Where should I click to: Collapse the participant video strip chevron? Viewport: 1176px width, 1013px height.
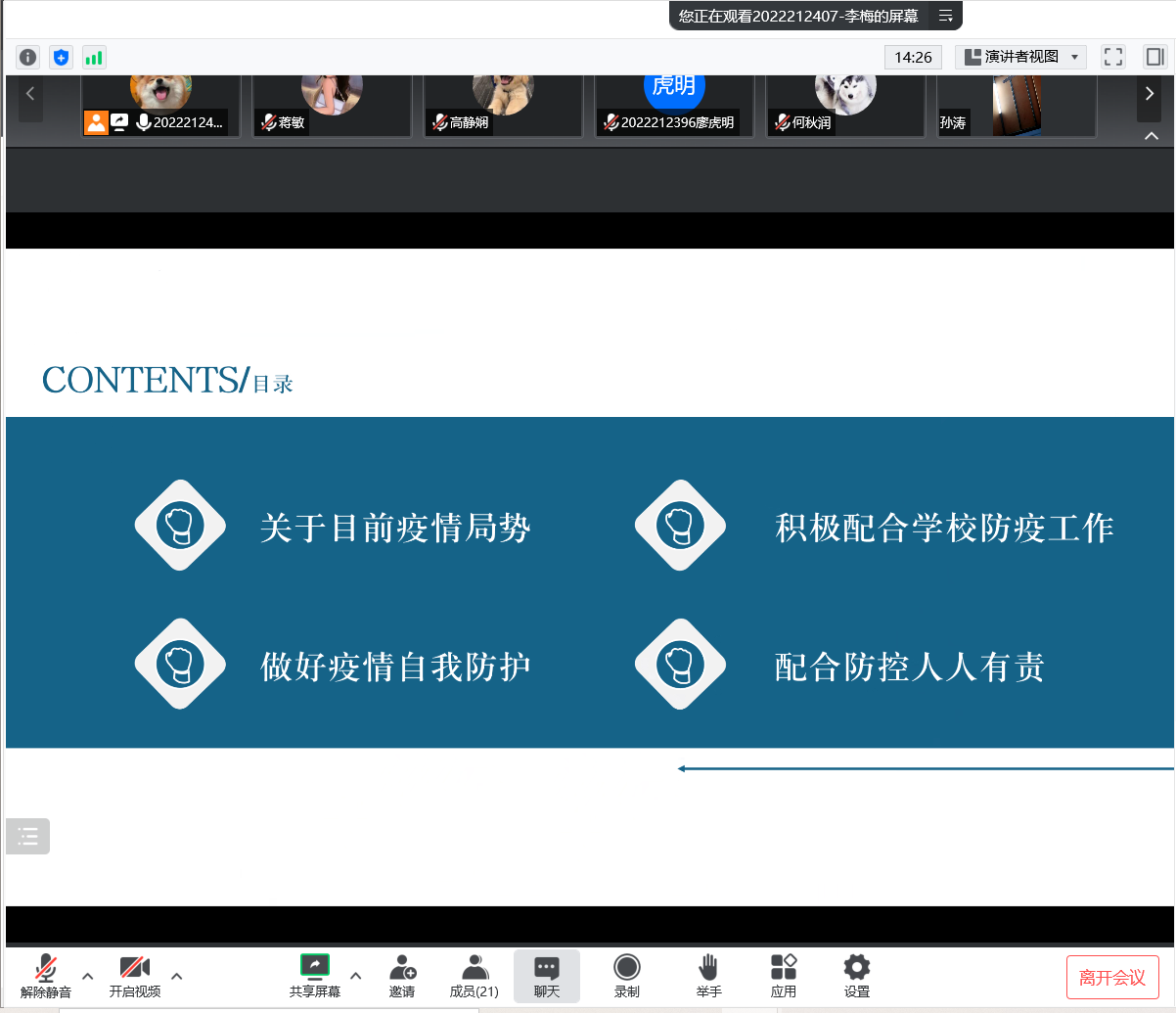coord(1152,136)
